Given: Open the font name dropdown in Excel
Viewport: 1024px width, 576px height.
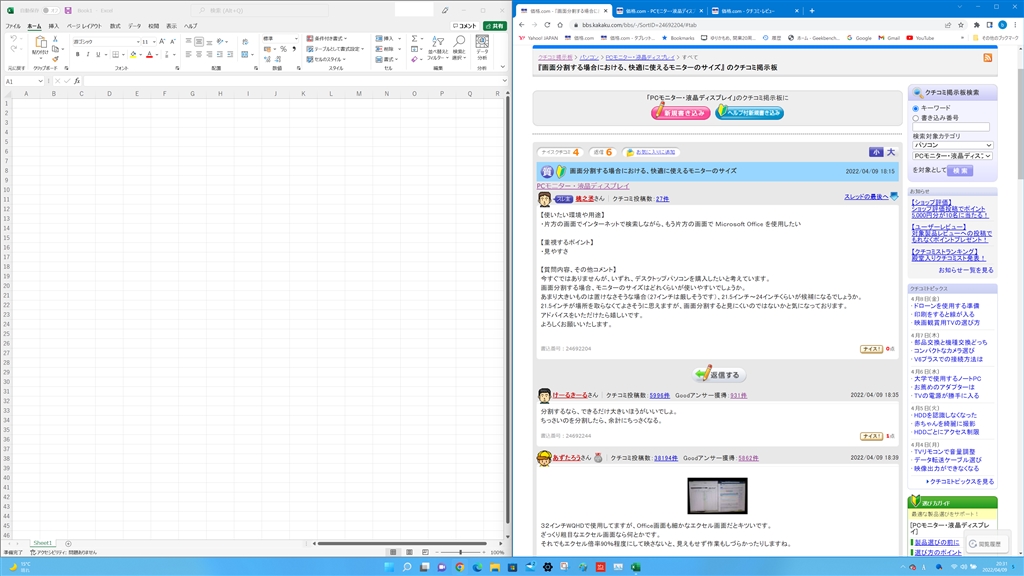Looking at the screenshot, I should (138, 42).
